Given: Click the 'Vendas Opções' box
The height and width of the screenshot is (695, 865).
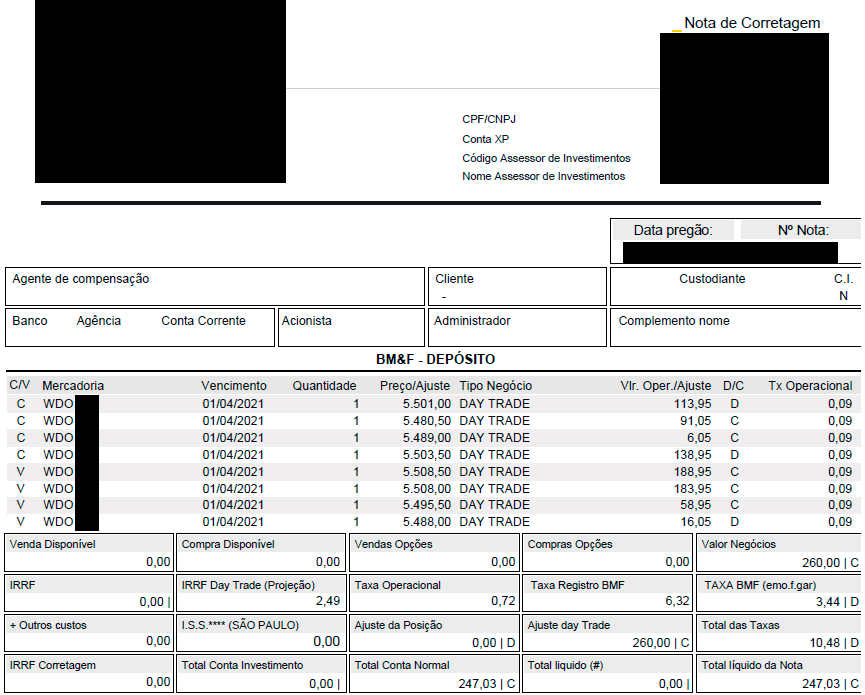Looking at the screenshot, I should 435,553.
